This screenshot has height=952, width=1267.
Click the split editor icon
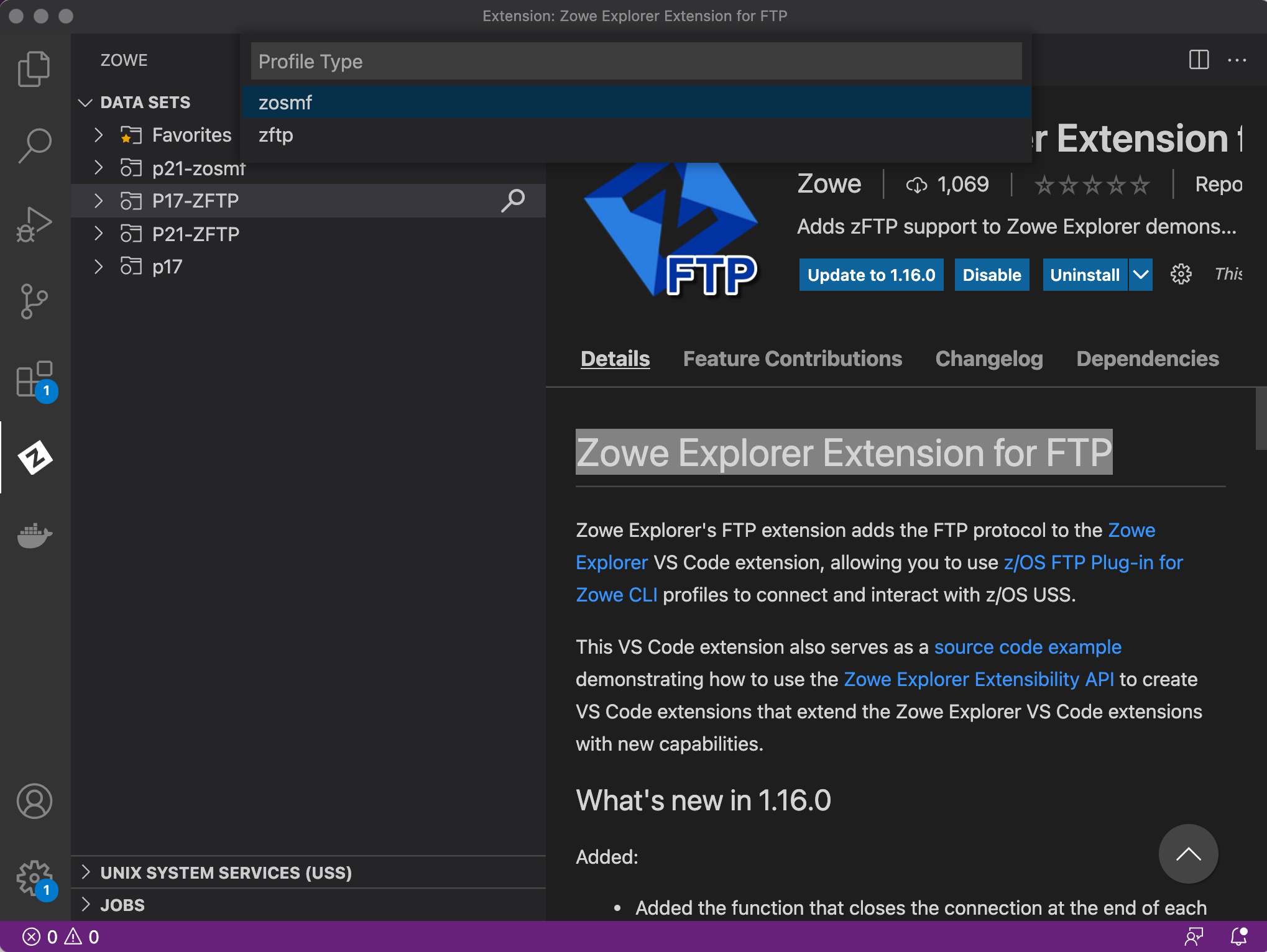click(1199, 60)
